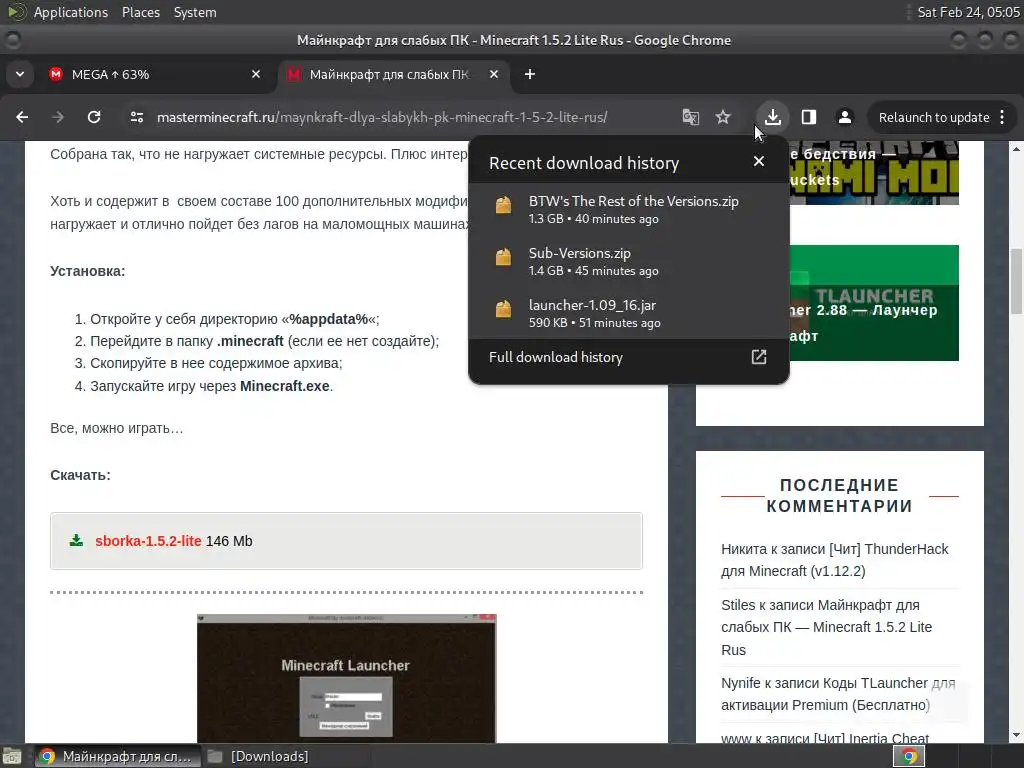
Task: Open full download history external-link icon
Action: (x=758, y=357)
